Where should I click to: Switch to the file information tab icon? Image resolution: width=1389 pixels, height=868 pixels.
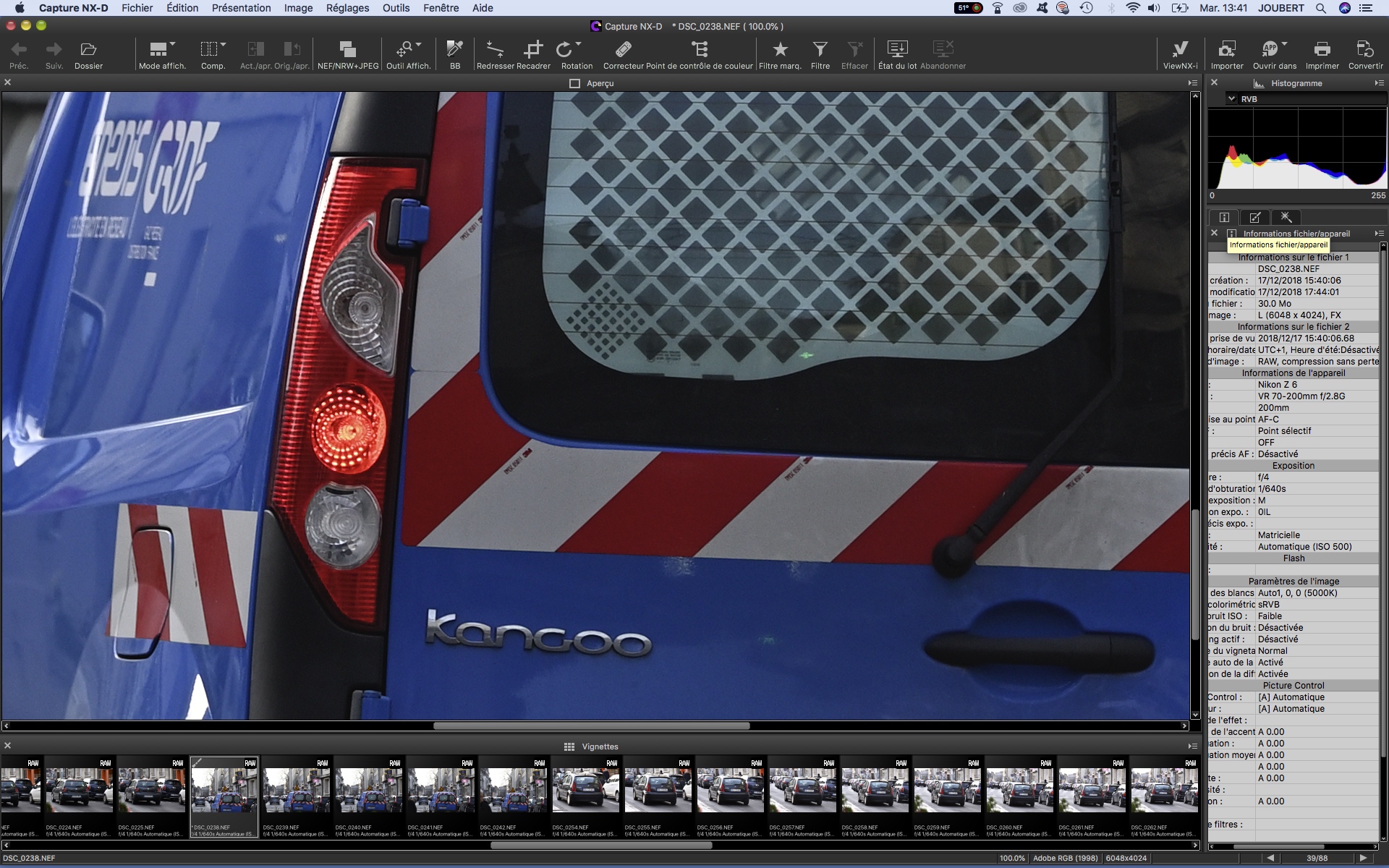[x=1224, y=217]
